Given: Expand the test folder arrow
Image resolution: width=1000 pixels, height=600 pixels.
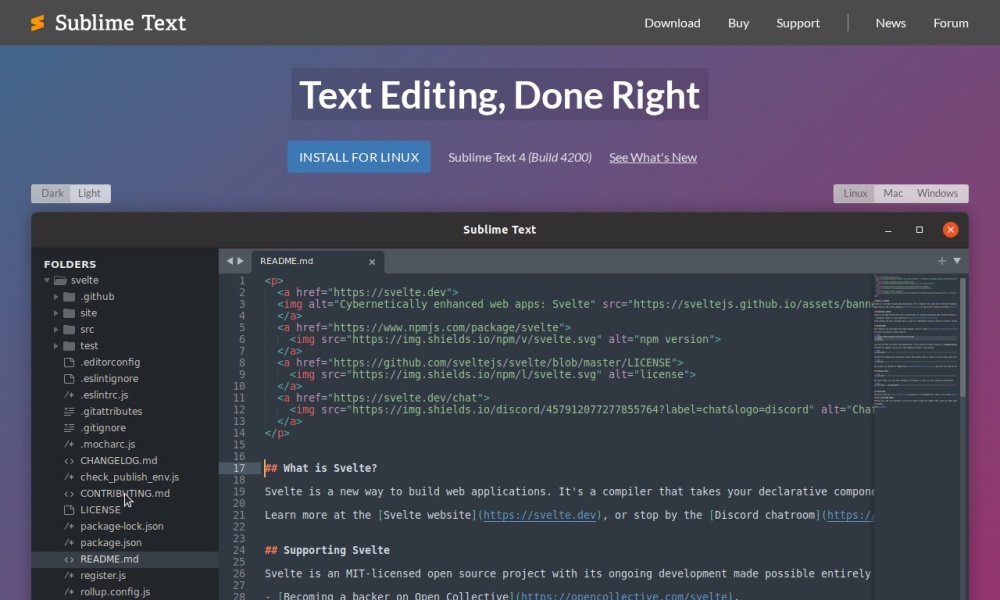Looking at the screenshot, I should pyautogui.click(x=56, y=346).
